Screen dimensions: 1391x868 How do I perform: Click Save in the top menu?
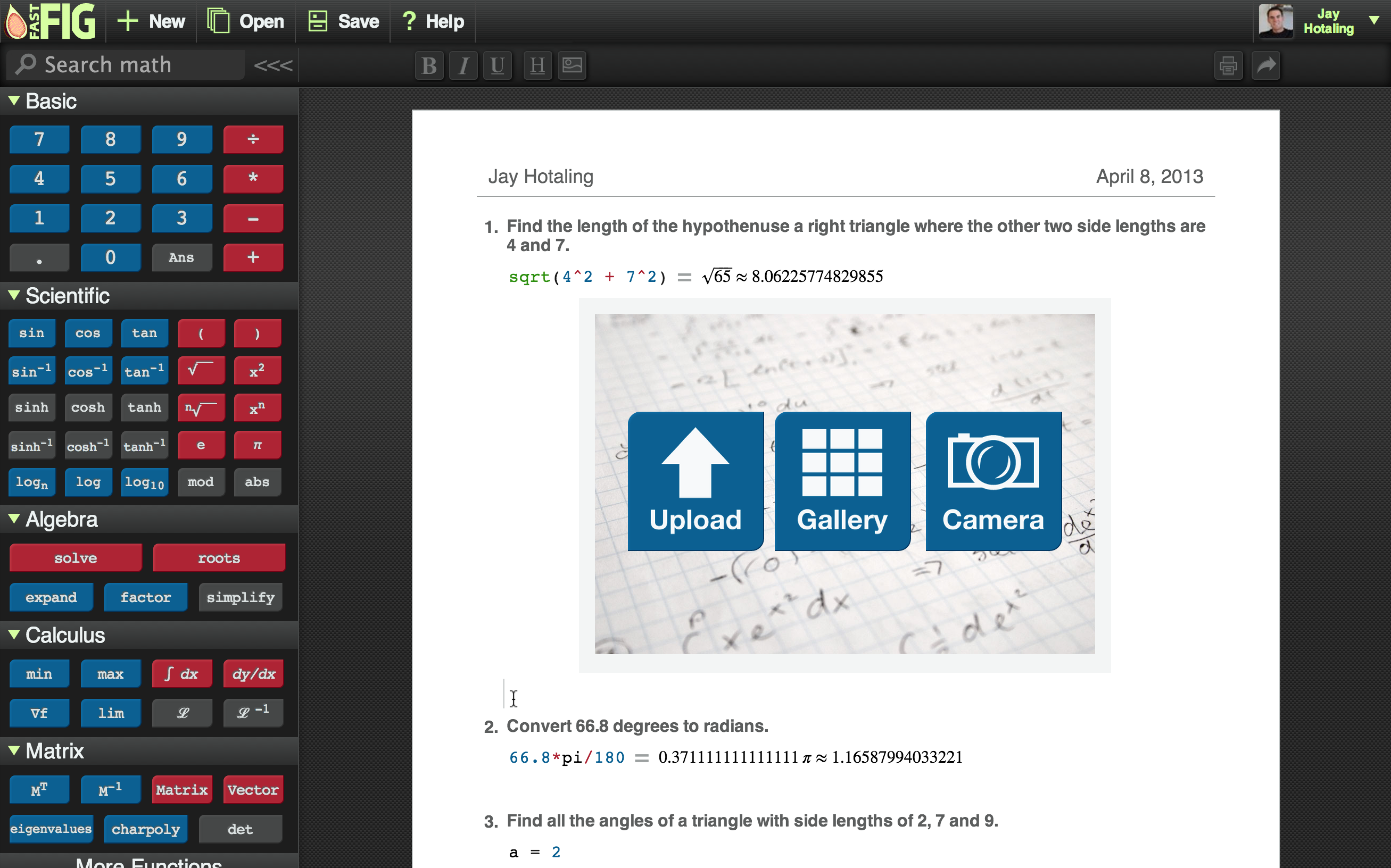pyautogui.click(x=343, y=21)
